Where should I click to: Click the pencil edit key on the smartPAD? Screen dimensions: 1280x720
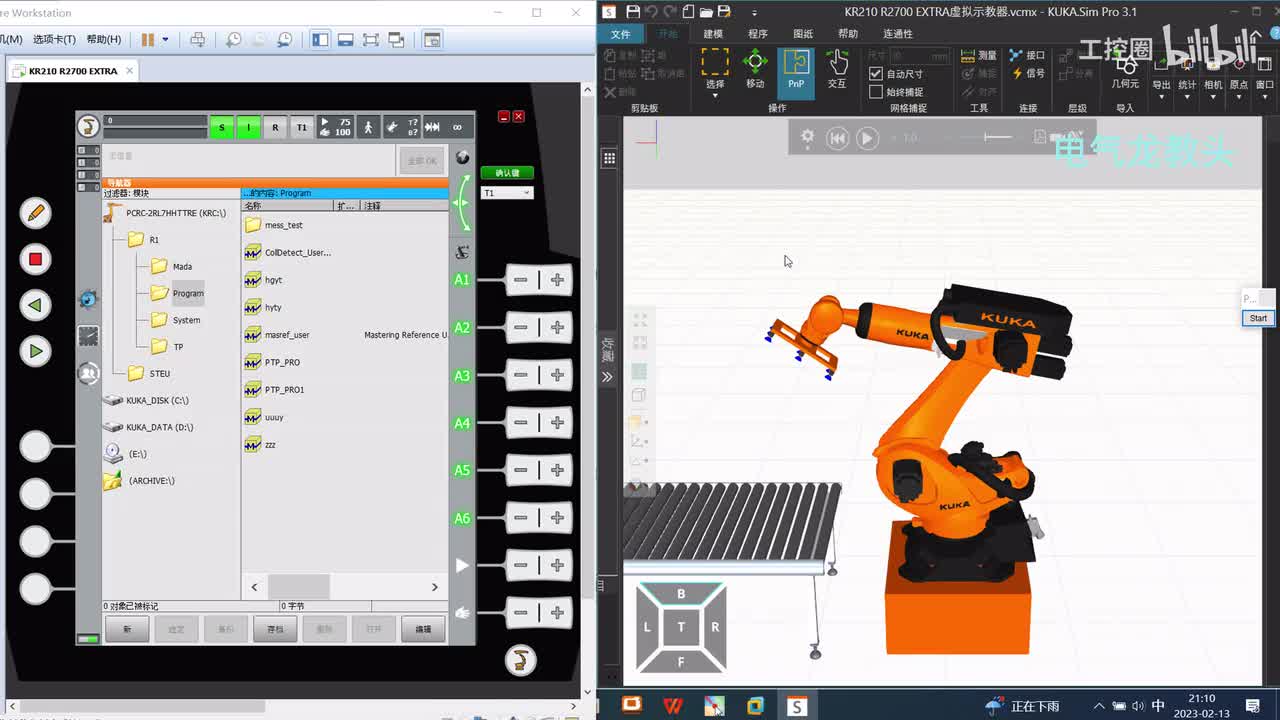35,213
